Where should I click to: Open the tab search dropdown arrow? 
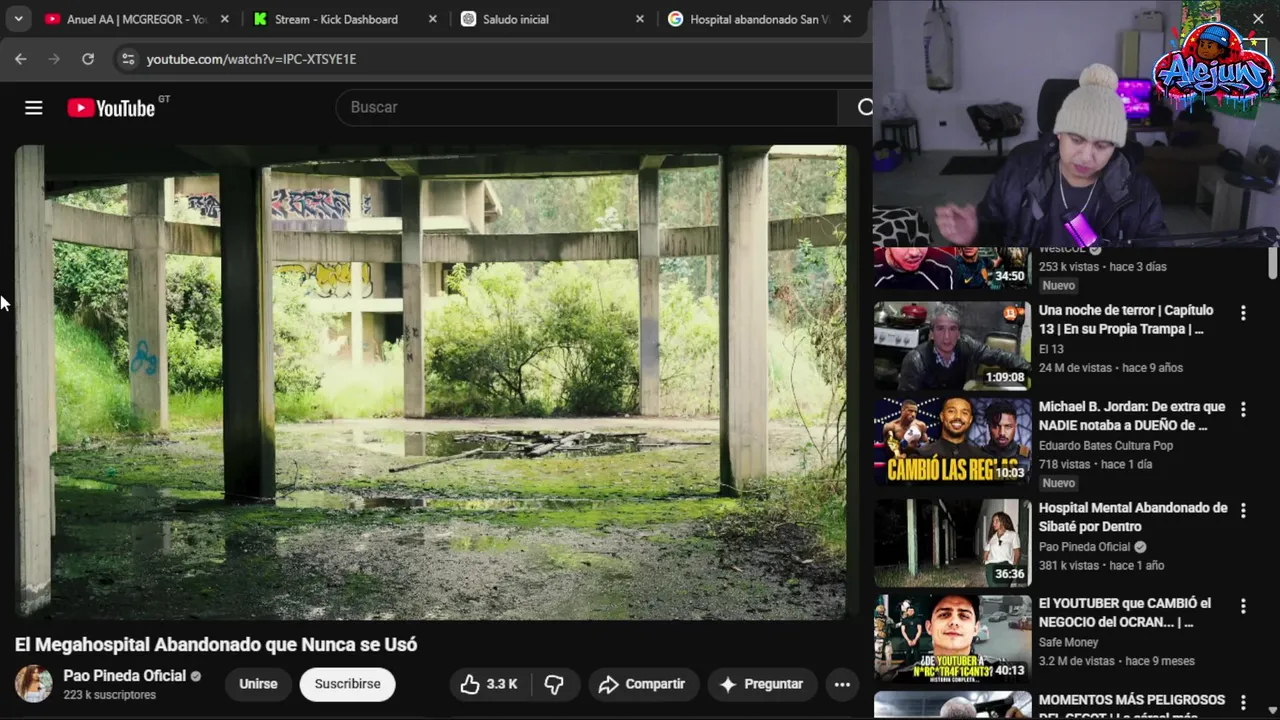tap(18, 19)
